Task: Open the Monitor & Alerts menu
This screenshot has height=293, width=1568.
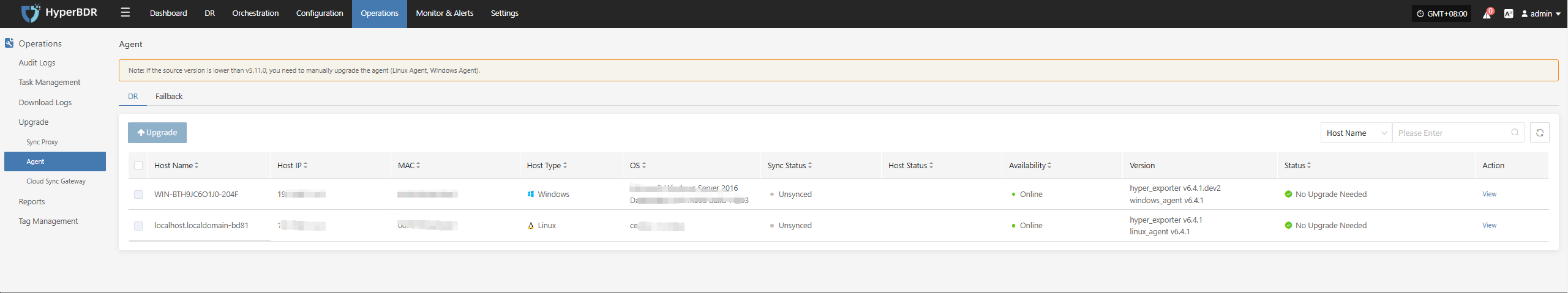Action: click(445, 13)
